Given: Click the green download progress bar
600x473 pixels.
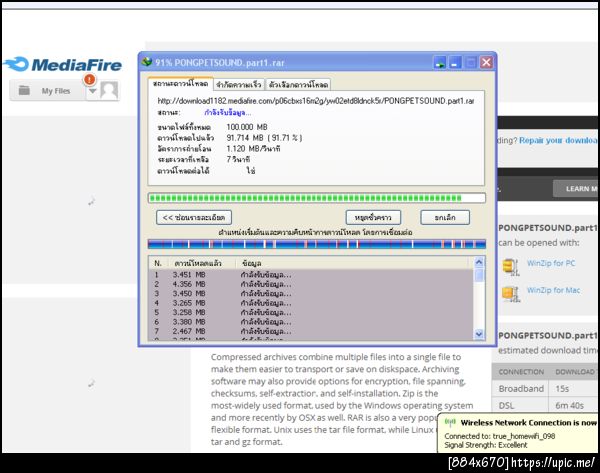Looking at the screenshot, I should click(x=317, y=198).
